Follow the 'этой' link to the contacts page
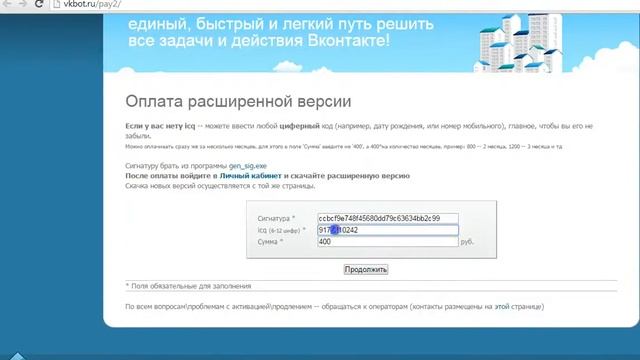The width and height of the screenshot is (640, 360). [x=502, y=307]
